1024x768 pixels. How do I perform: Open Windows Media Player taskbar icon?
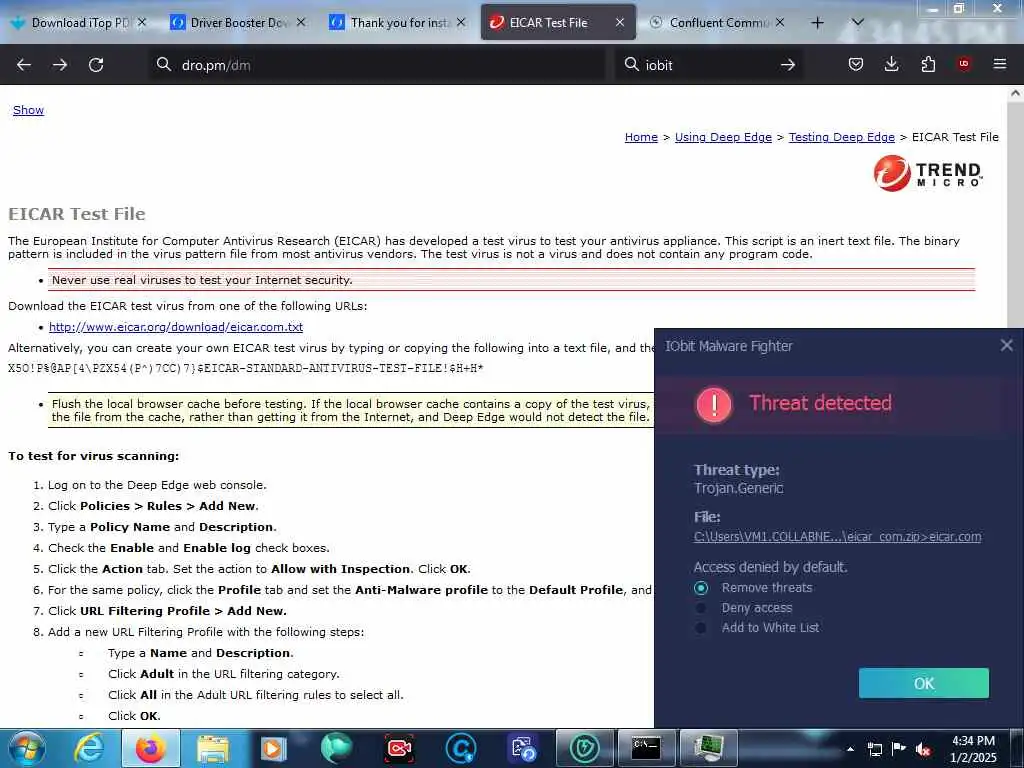[274, 748]
